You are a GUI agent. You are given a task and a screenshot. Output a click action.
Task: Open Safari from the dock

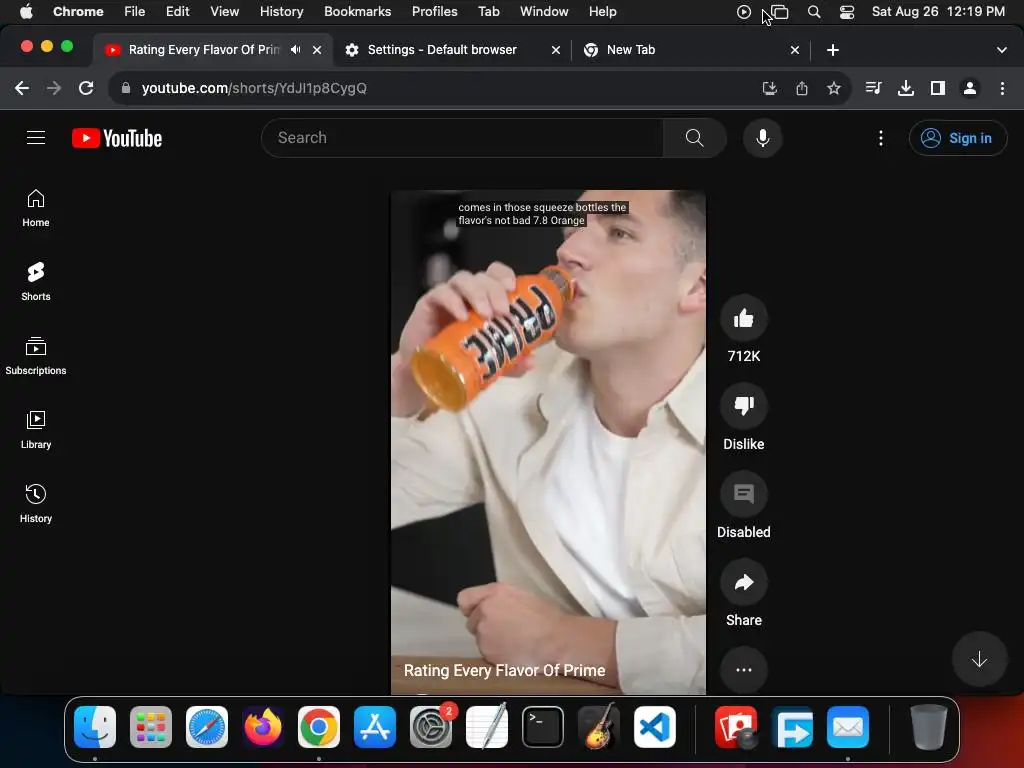[207, 727]
